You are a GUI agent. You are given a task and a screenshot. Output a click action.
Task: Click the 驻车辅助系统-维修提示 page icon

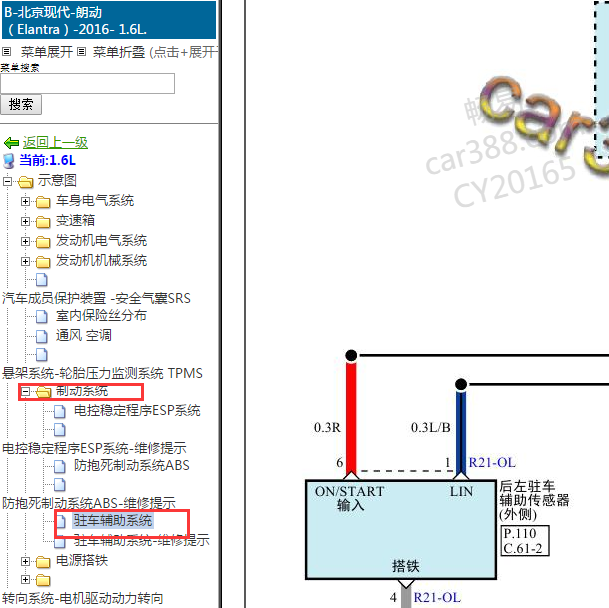(60, 541)
